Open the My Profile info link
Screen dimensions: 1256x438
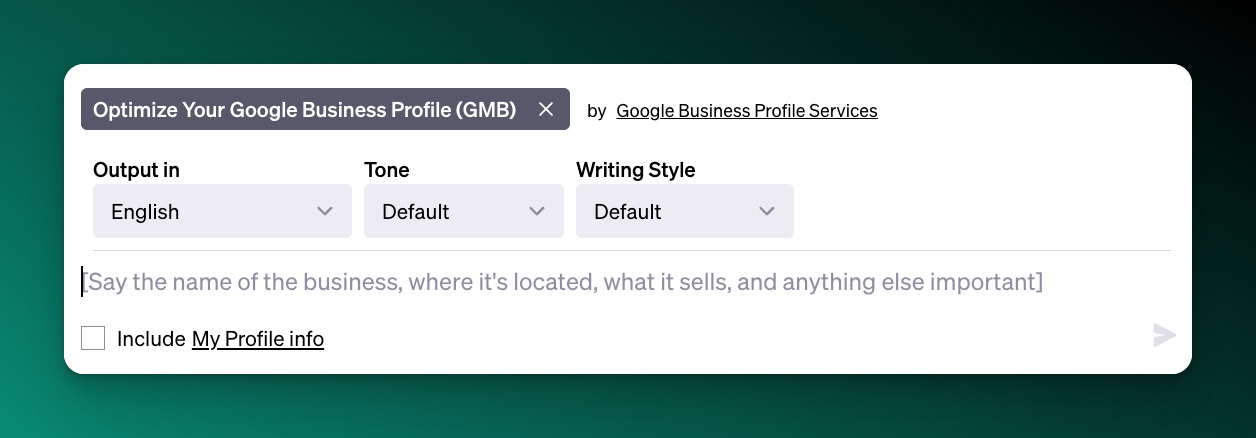[258, 339]
